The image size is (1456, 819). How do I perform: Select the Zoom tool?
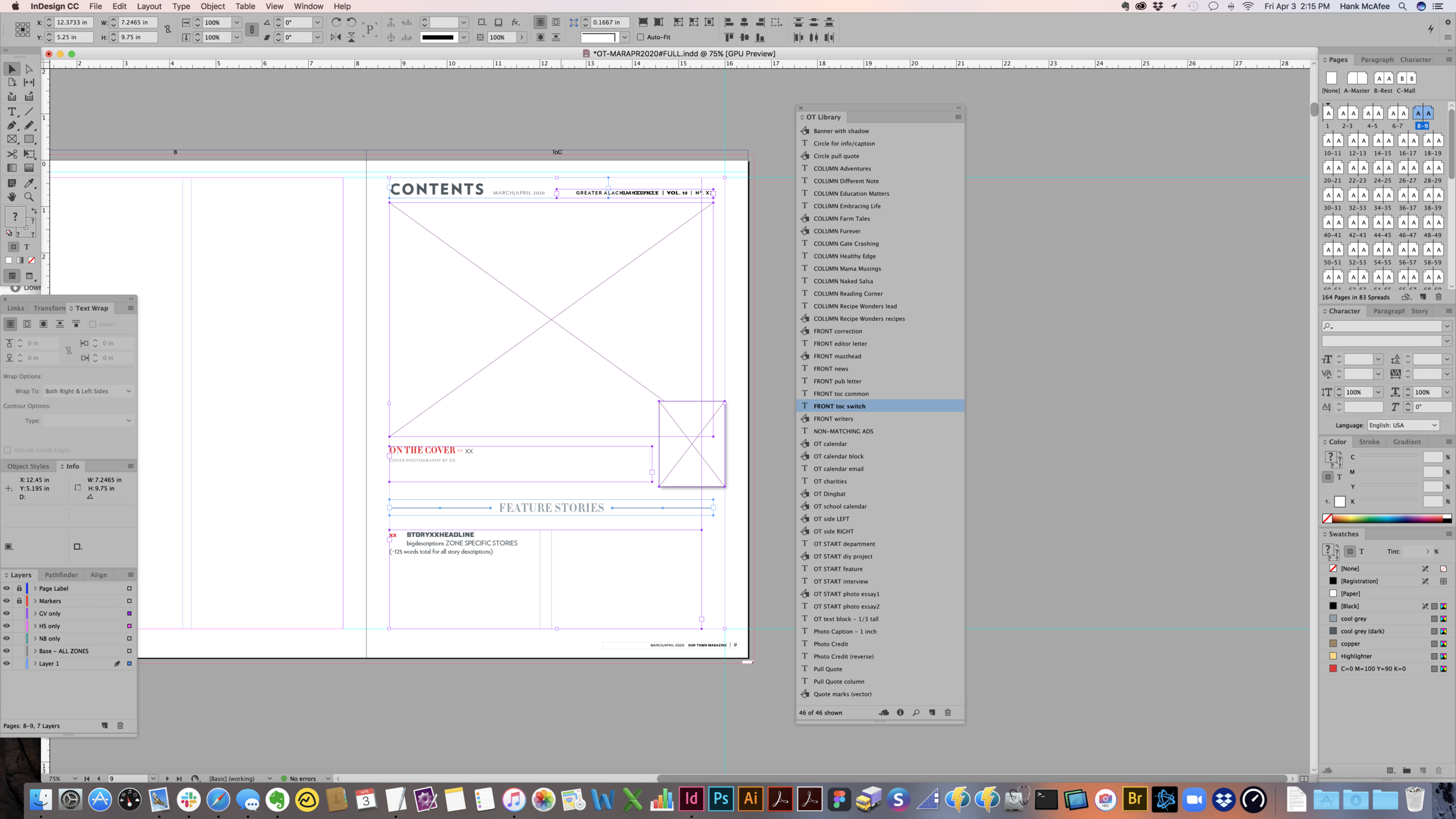29,196
